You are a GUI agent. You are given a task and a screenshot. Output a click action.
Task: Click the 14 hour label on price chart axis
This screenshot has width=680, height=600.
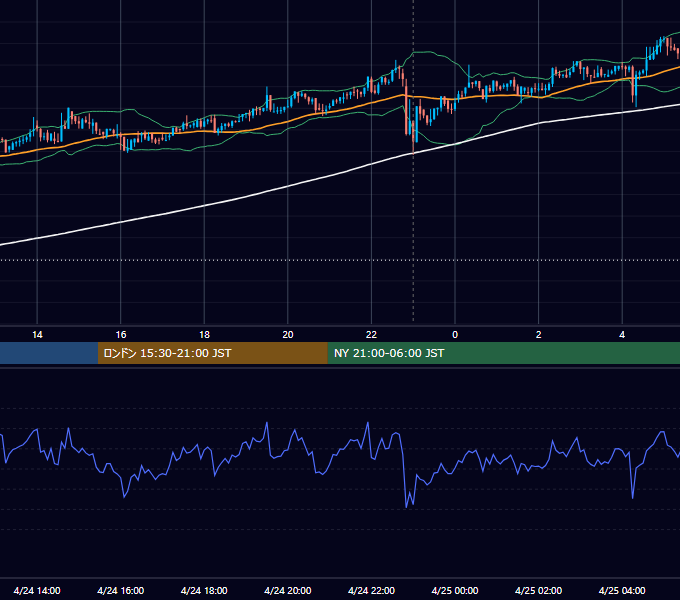tap(37, 335)
